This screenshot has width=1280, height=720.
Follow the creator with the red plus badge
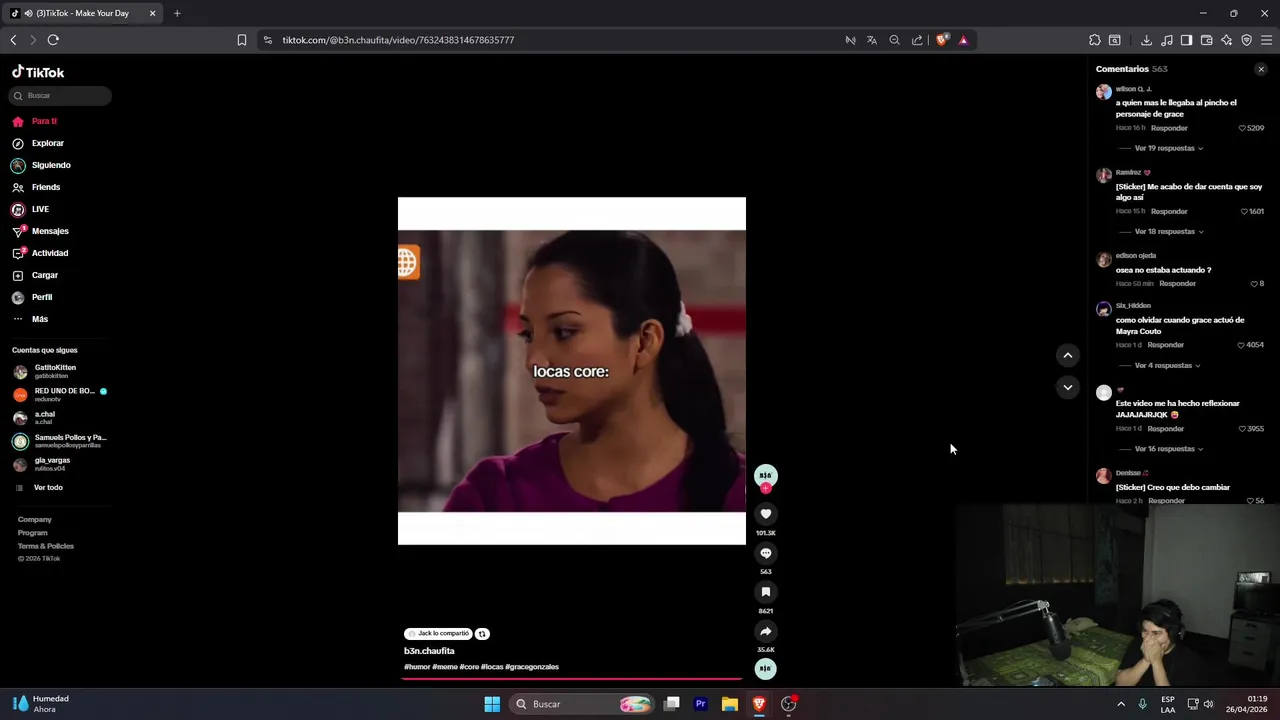pos(766,488)
